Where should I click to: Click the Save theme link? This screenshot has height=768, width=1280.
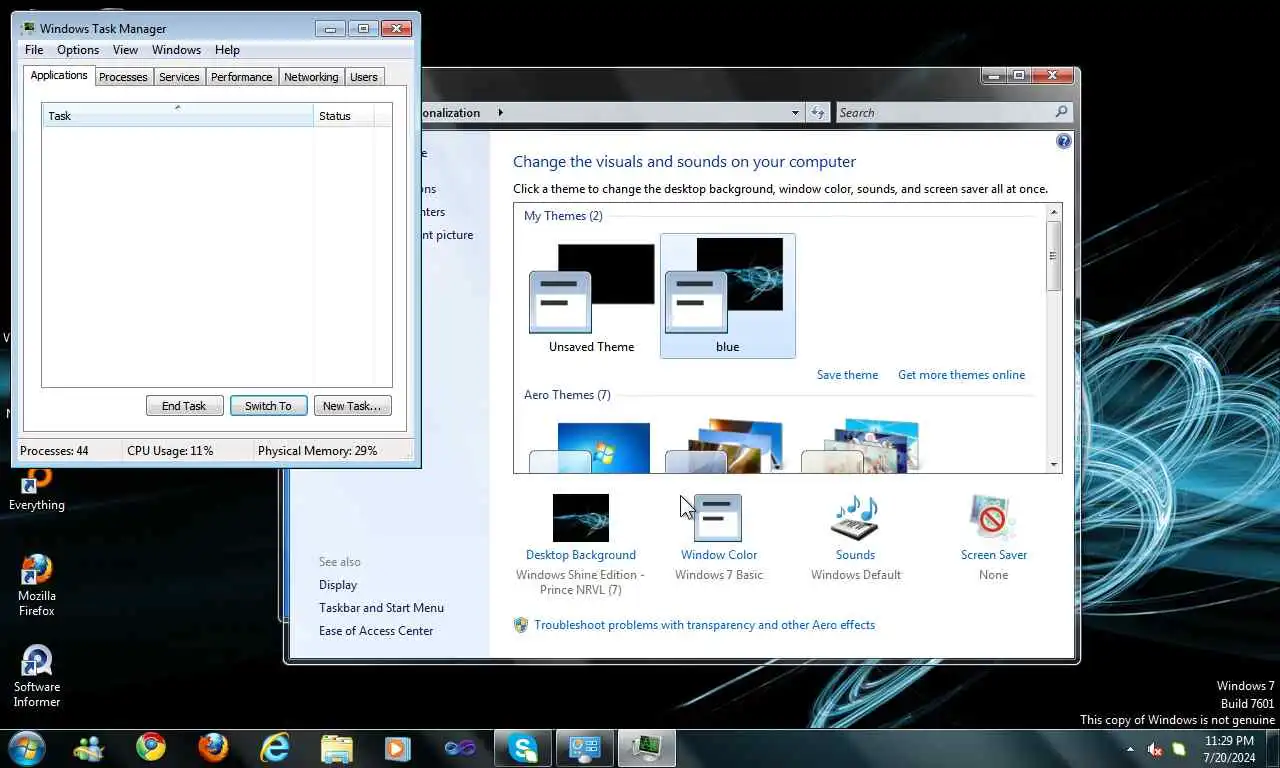[x=847, y=375]
